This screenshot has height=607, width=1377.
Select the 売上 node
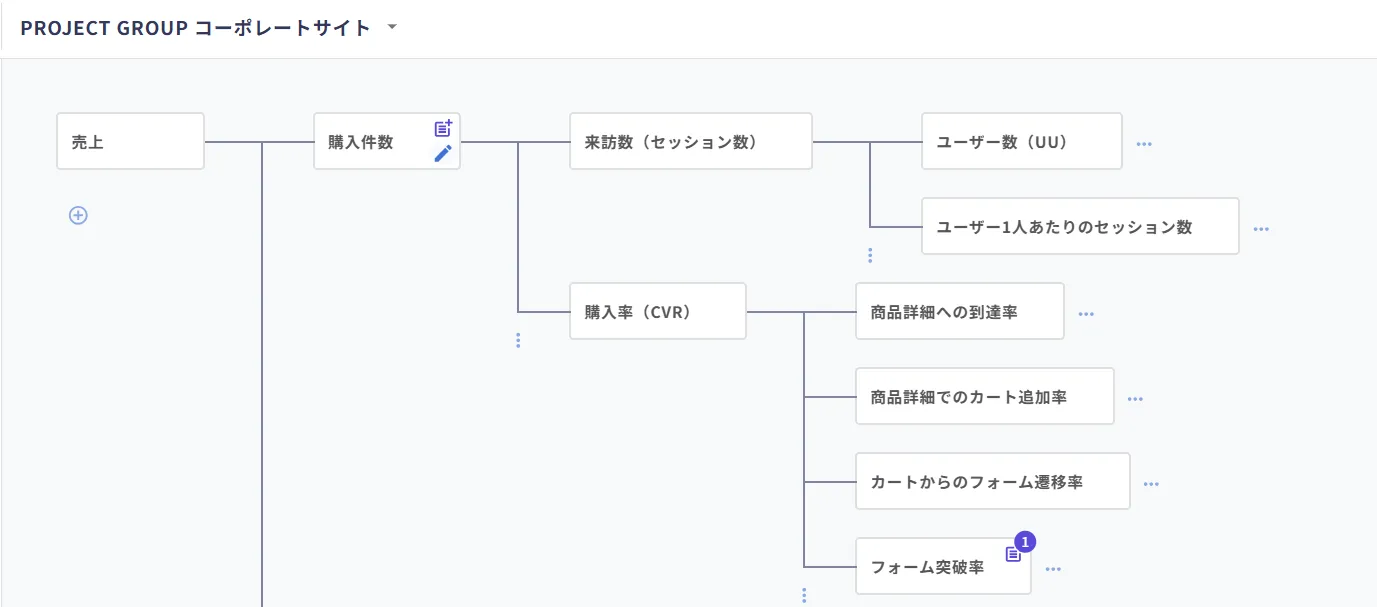[131, 141]
